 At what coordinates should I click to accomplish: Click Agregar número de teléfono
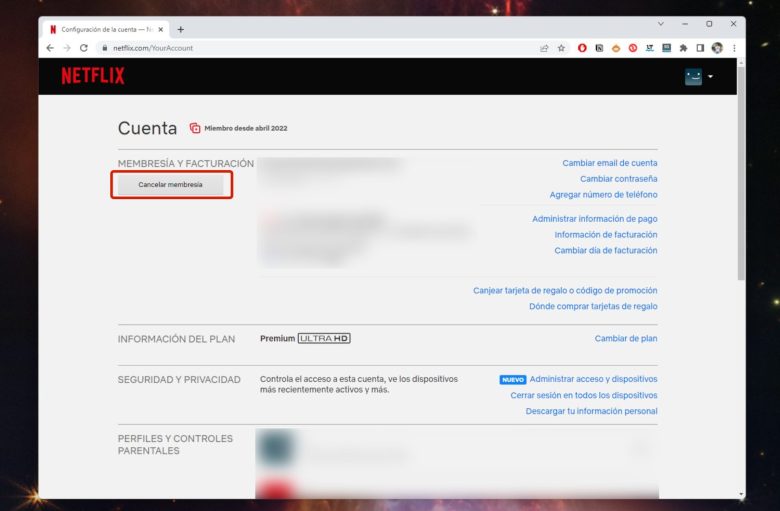coord(603,195)
